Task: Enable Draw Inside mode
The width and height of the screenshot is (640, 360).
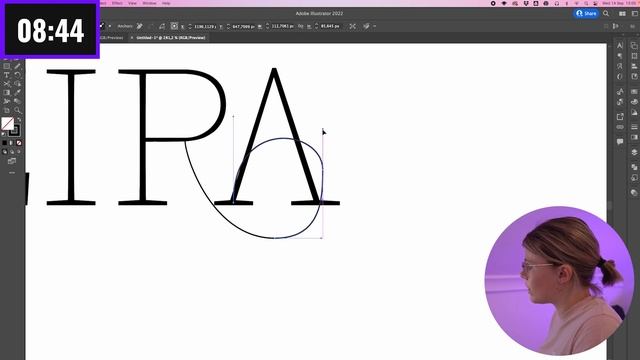Action: 19,152
